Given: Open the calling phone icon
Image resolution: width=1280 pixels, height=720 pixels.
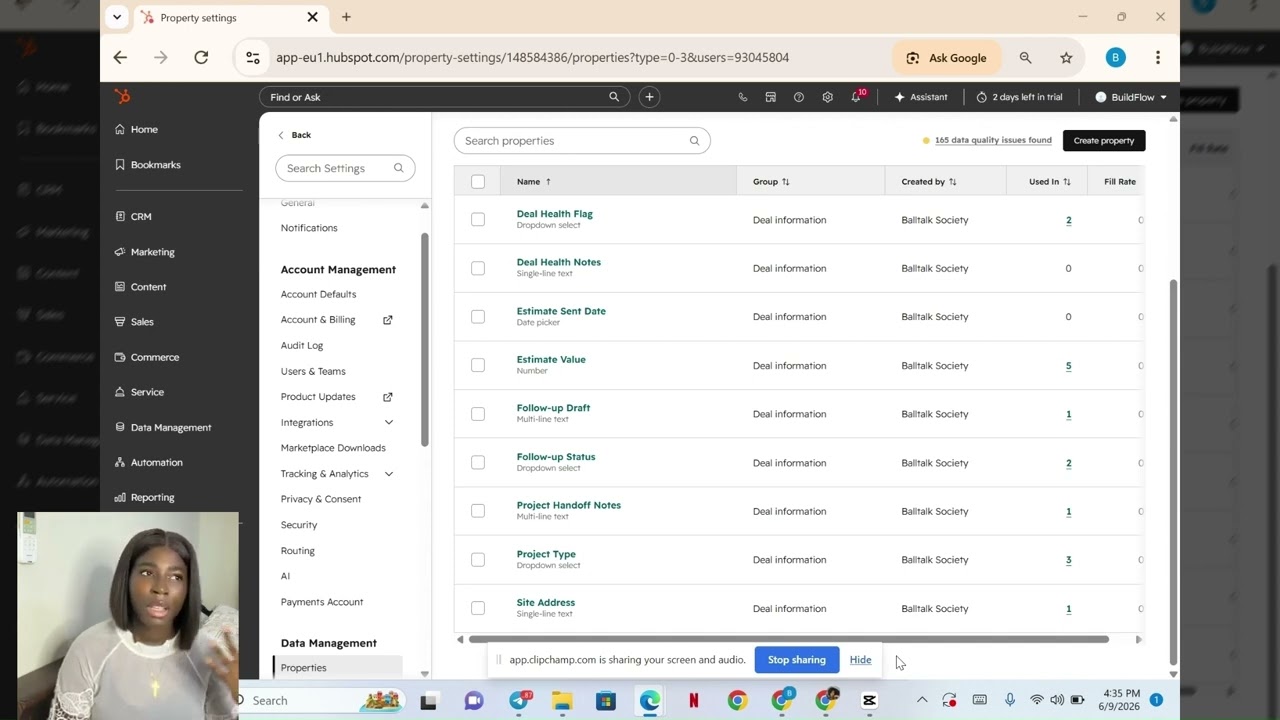Looking at the screenshot, I should point(742,97).
